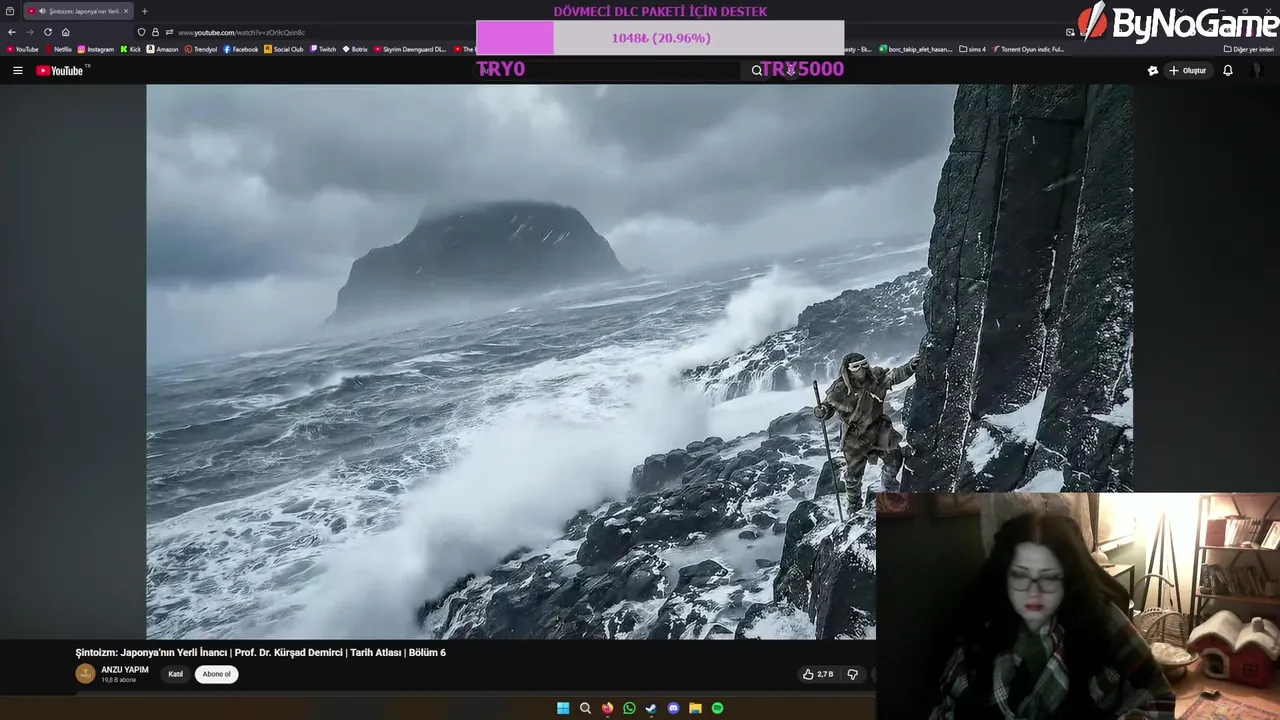
Task: Open Spotify from the taskbar
Action: (717, 708)
